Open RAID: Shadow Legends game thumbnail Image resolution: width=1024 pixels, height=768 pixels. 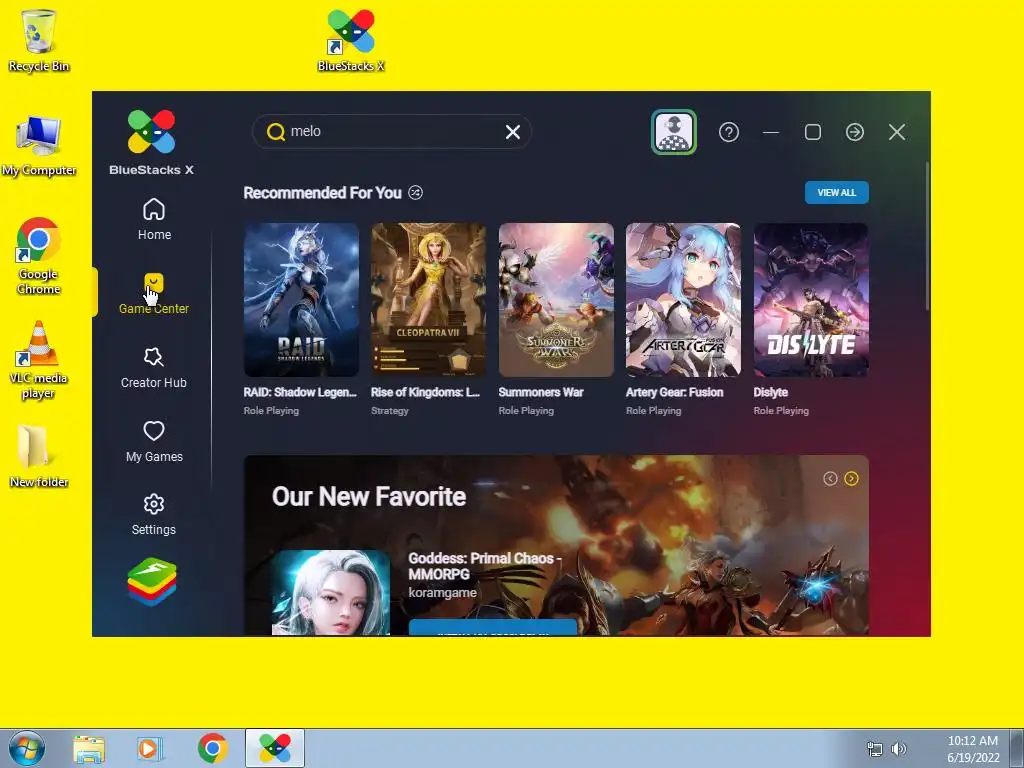pyautogui.click(x=301, y=300)
